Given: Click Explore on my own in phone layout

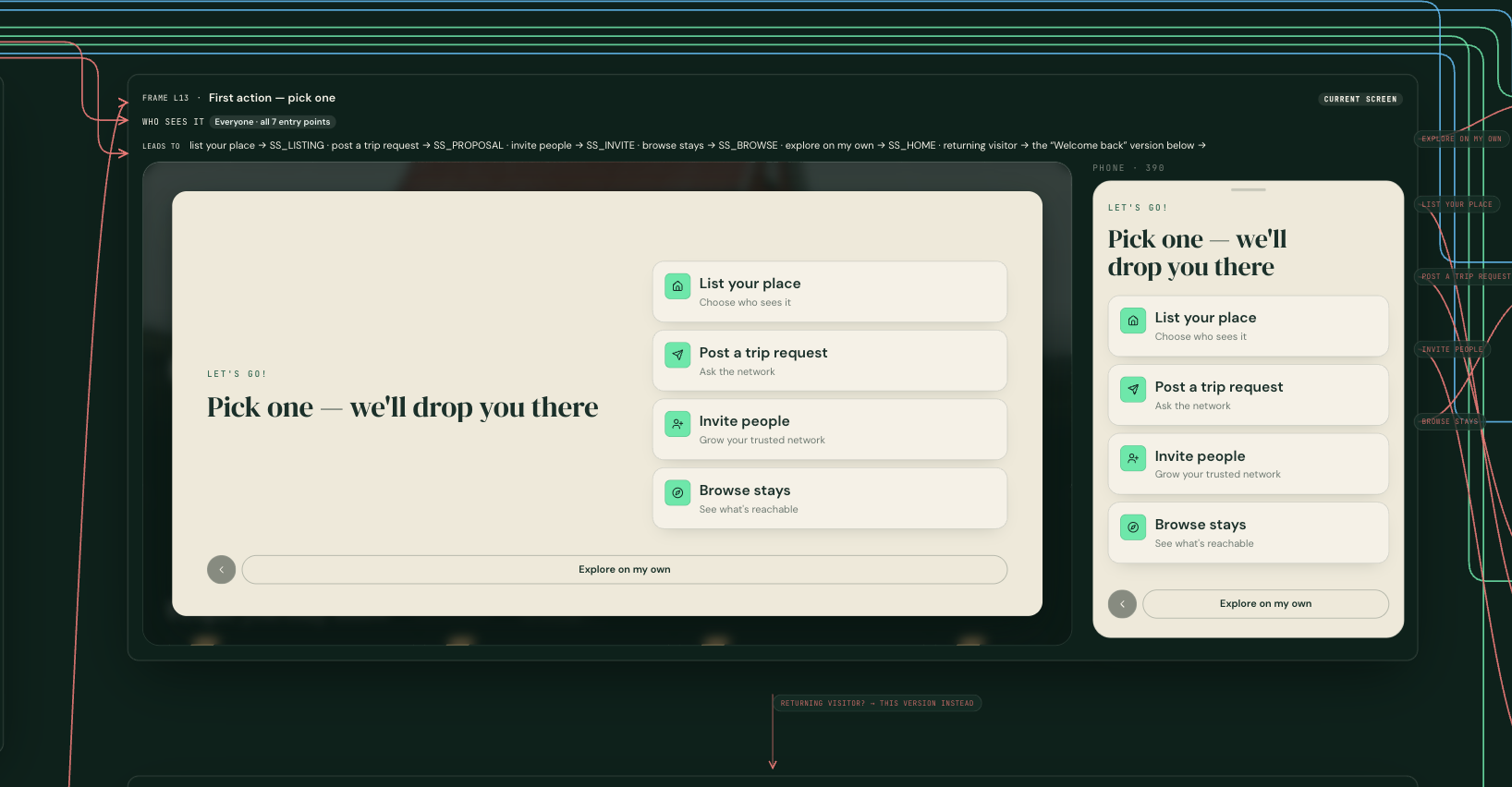Looking at the screenshot, I should pos(1266,604).
